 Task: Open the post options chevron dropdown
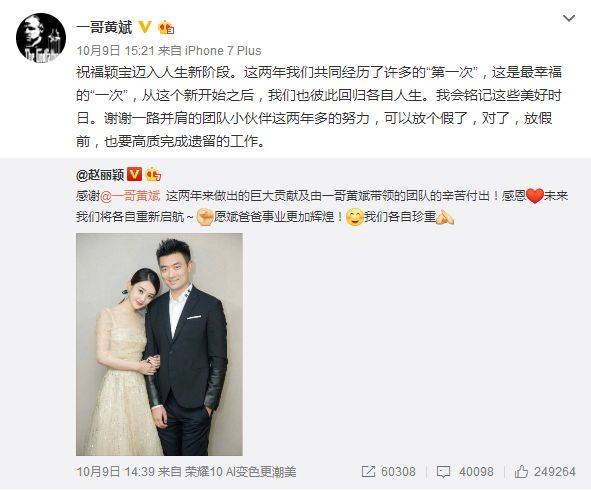click(x=568, y=18)
